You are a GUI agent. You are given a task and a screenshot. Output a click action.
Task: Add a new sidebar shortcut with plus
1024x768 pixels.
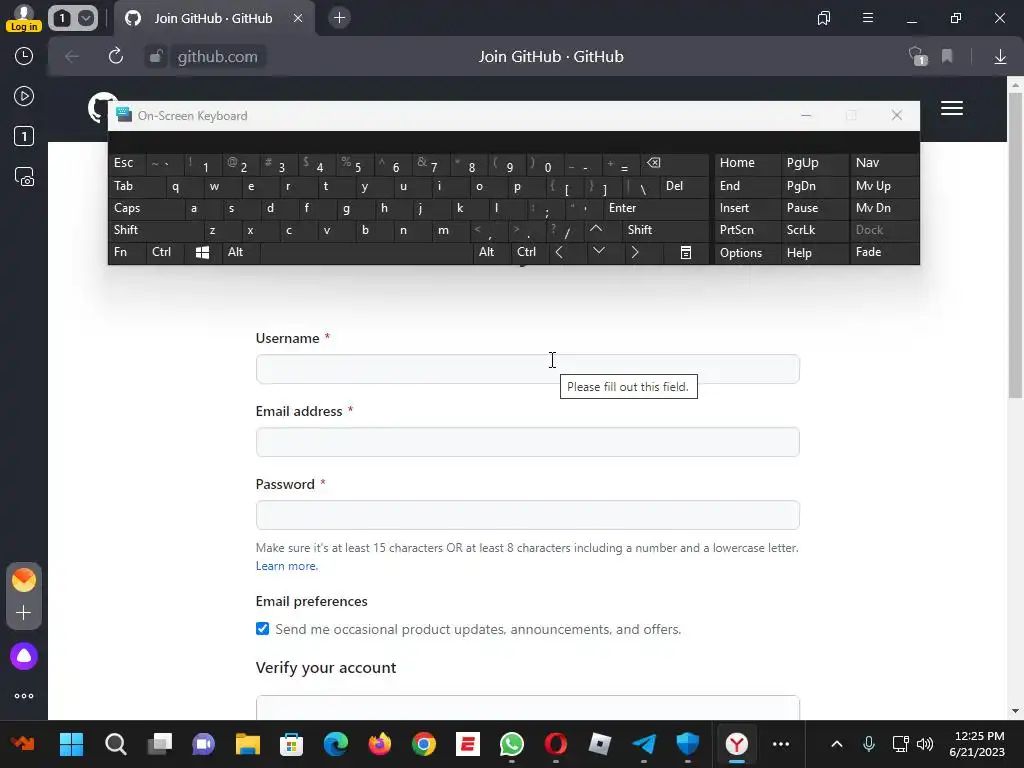(x=24, y=613)
